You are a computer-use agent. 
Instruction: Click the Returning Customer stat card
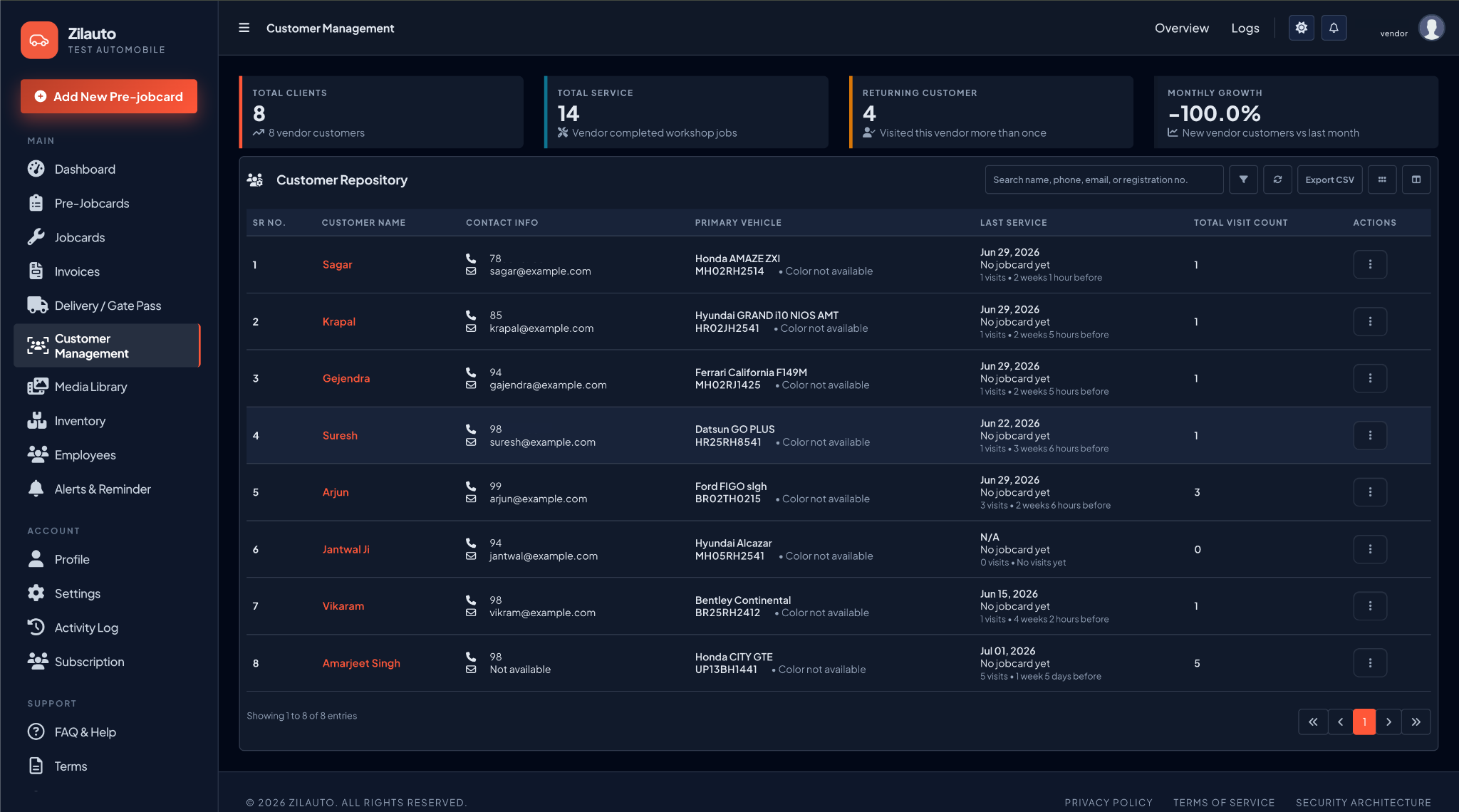pyautogui.click(x=991, y=112)
